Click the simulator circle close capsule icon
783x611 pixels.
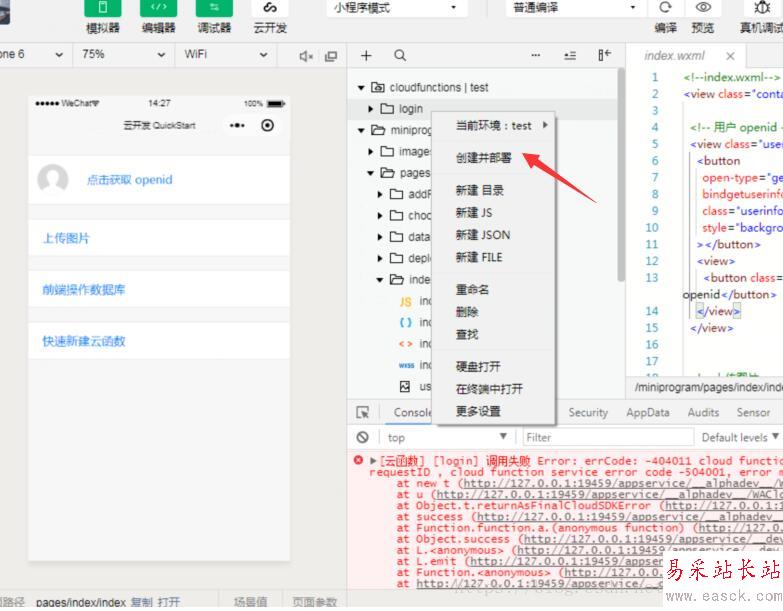268,125
